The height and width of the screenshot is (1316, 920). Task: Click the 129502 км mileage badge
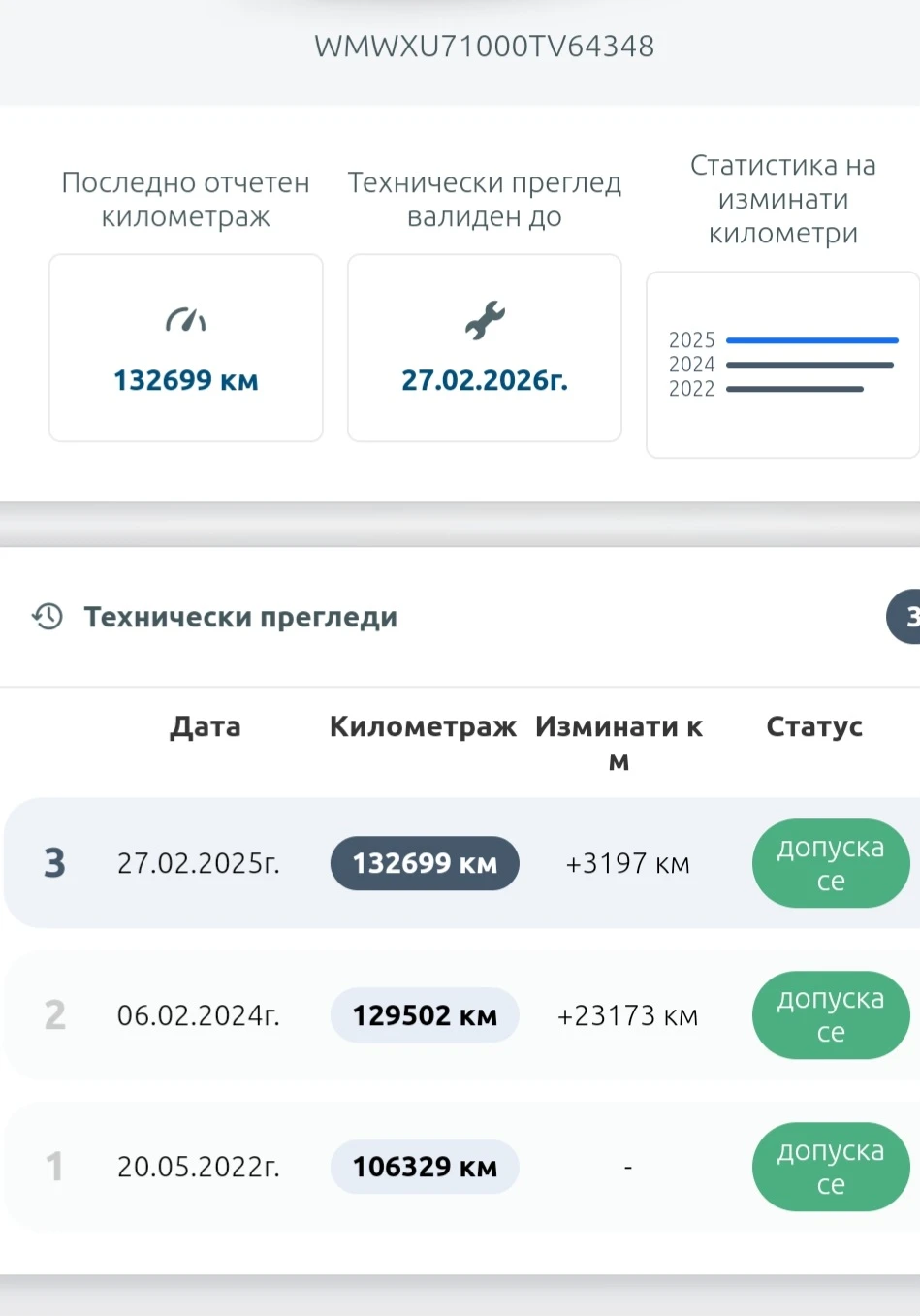coord(425,1015)
